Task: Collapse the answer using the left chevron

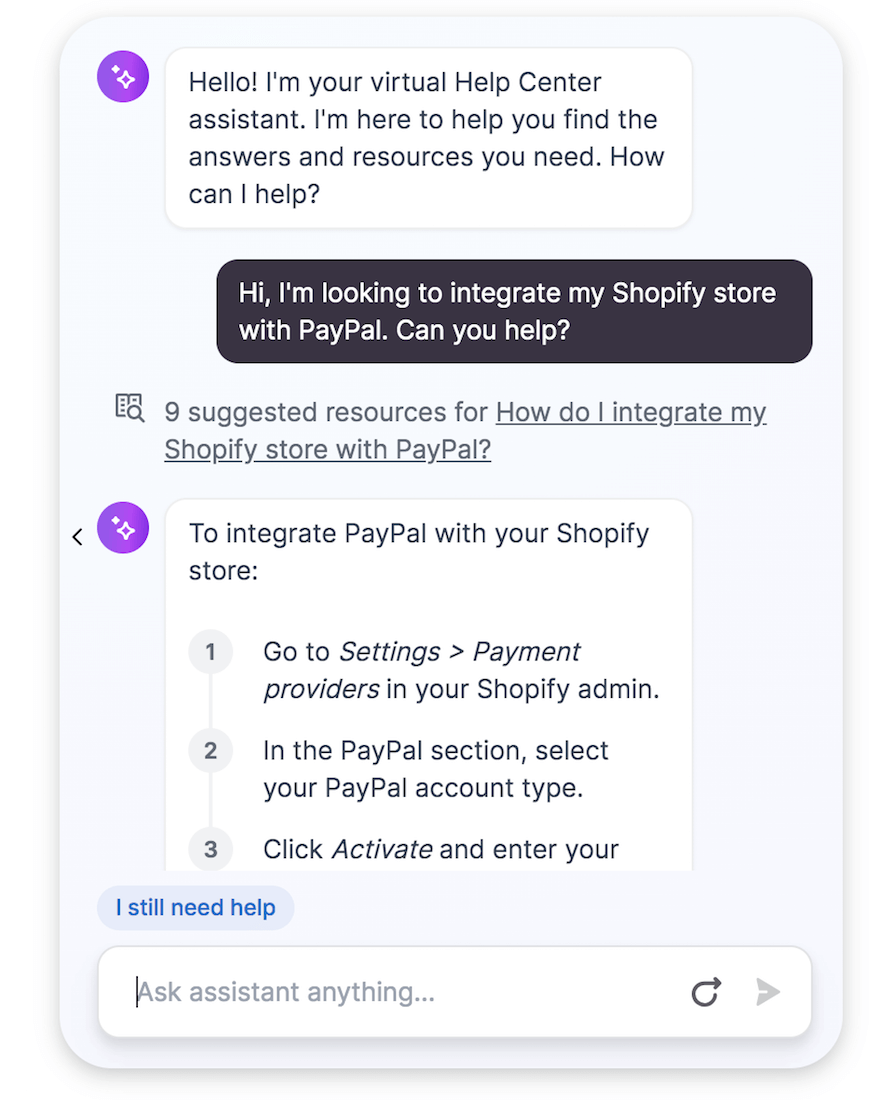Action: [77, 536]
